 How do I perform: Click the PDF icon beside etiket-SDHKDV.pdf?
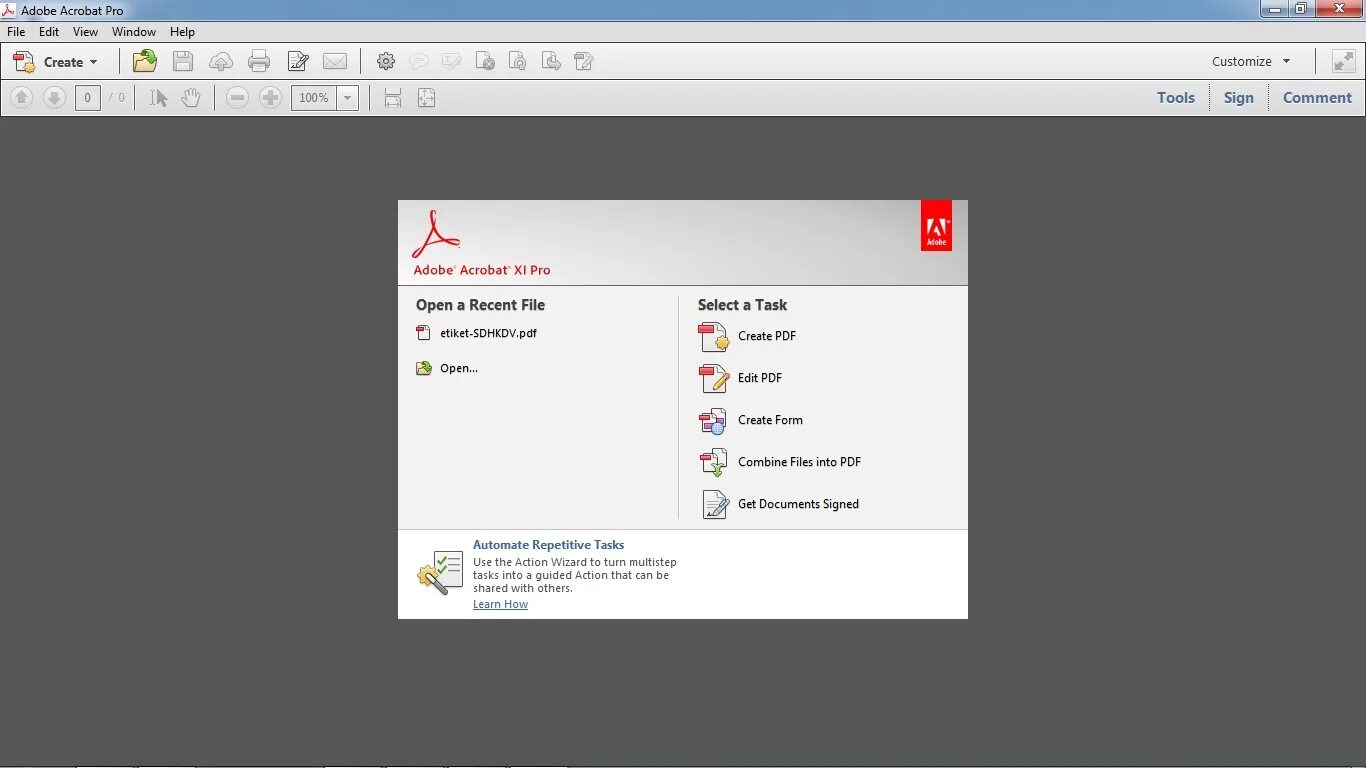point(424,333)
